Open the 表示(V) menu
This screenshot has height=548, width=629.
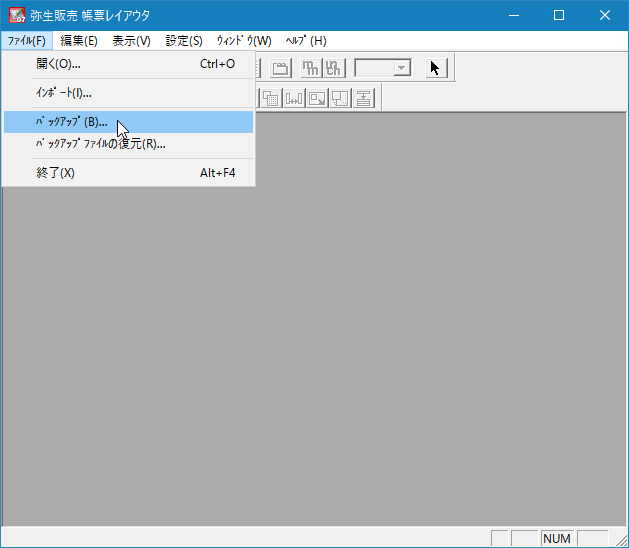click(131, 41)
